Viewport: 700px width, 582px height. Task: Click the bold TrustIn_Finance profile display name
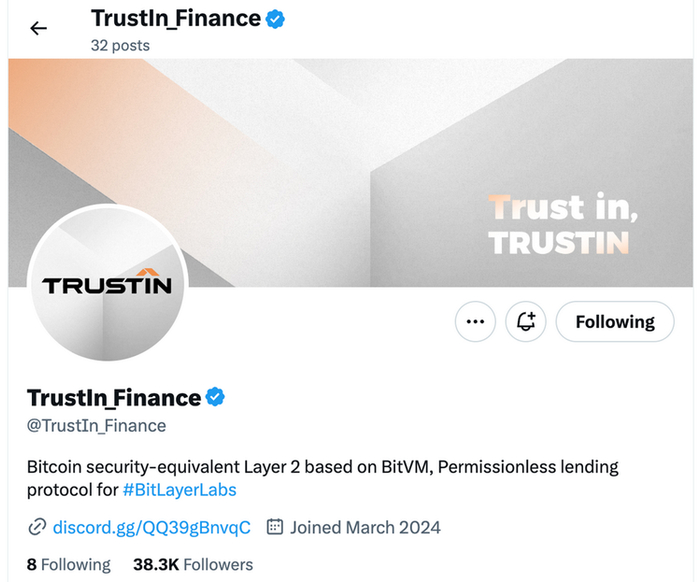coord(113,398)
